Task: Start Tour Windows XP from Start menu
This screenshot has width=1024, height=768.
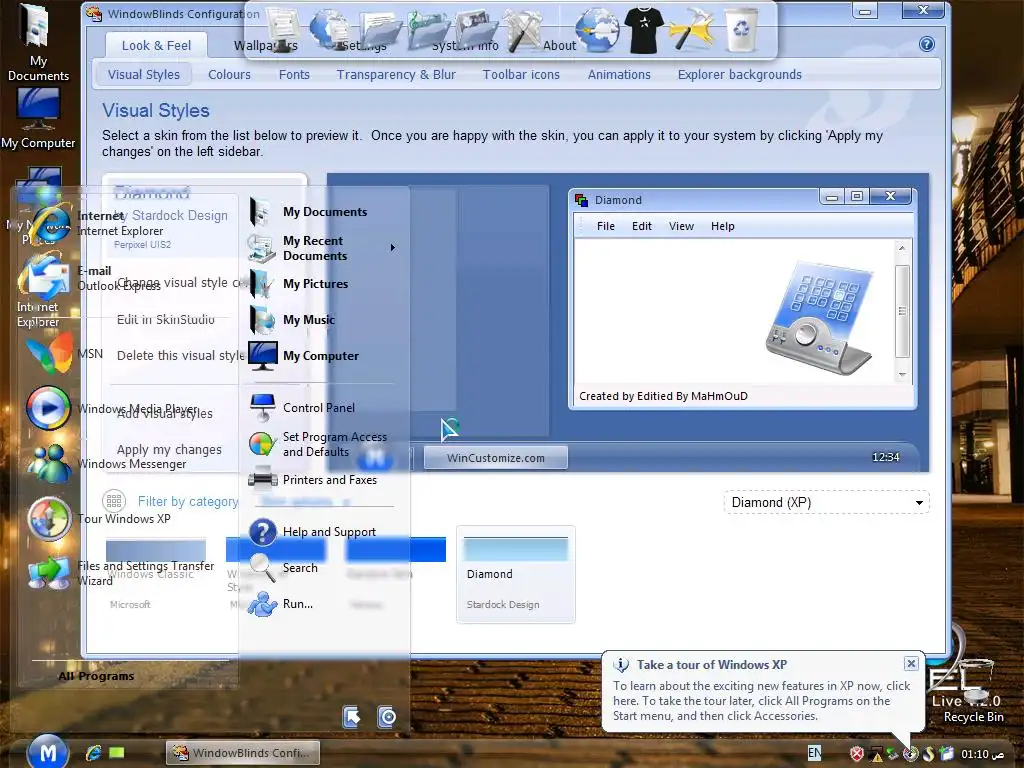Action: tap(98, 519)
